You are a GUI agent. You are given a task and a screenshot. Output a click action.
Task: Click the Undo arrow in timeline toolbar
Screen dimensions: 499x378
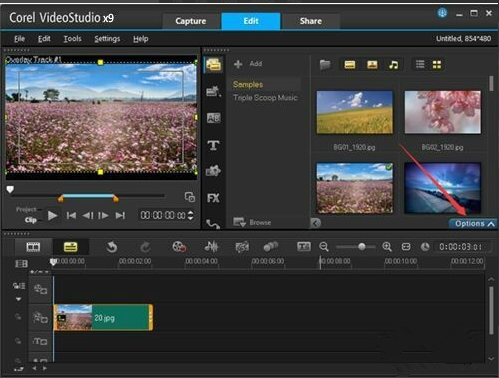click(112, 247)
